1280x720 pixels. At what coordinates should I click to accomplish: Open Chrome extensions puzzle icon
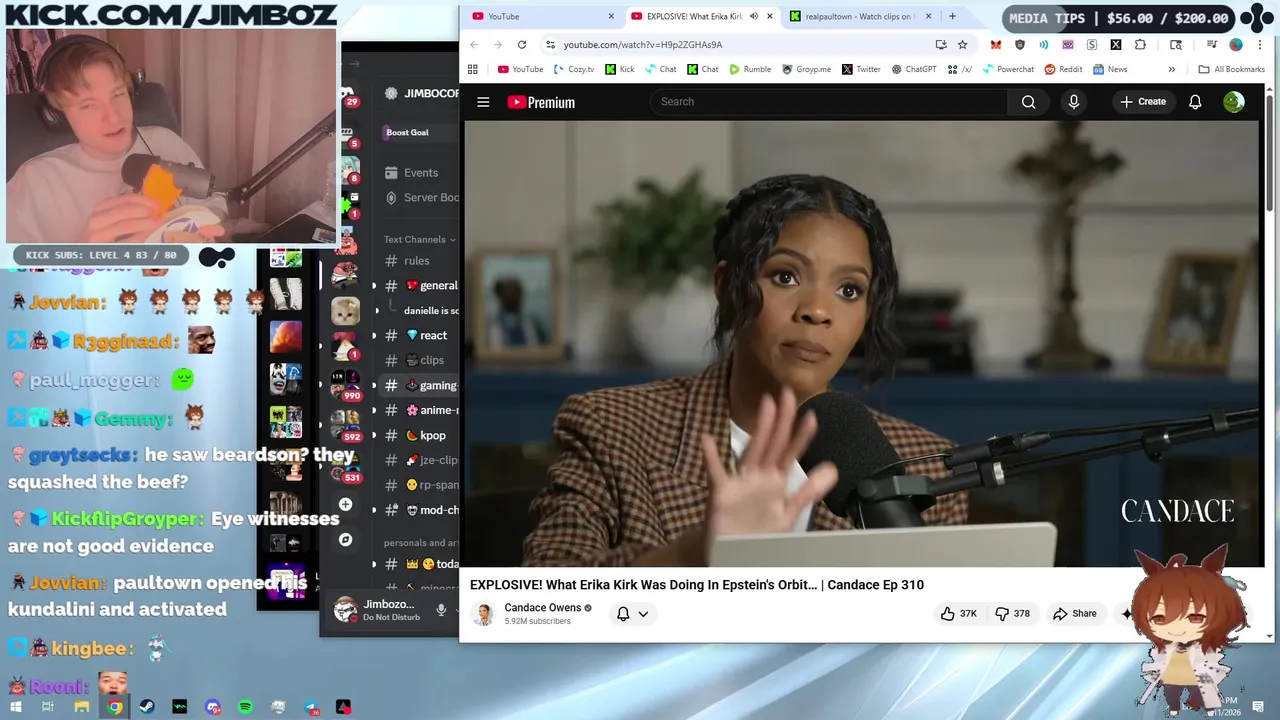1140,45
